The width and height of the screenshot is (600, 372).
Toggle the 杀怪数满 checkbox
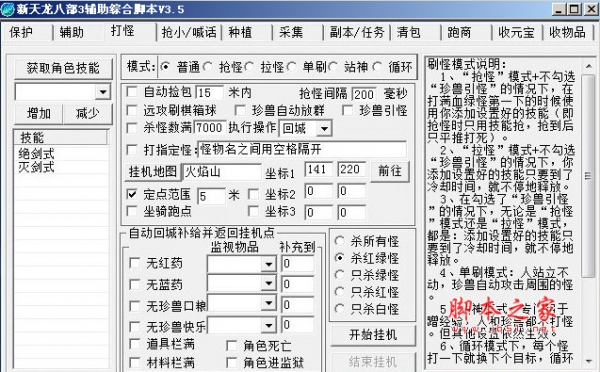pyautogui.click(x=132, y=127)
